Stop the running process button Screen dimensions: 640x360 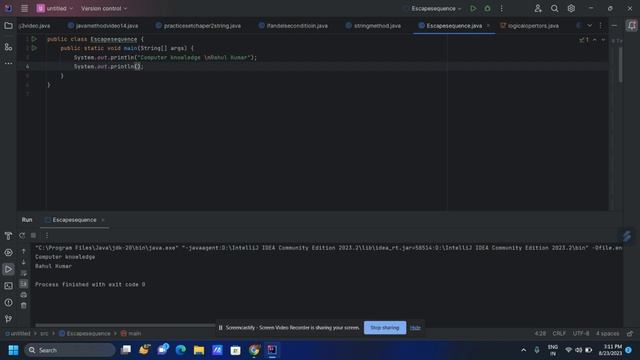point(33,236)
